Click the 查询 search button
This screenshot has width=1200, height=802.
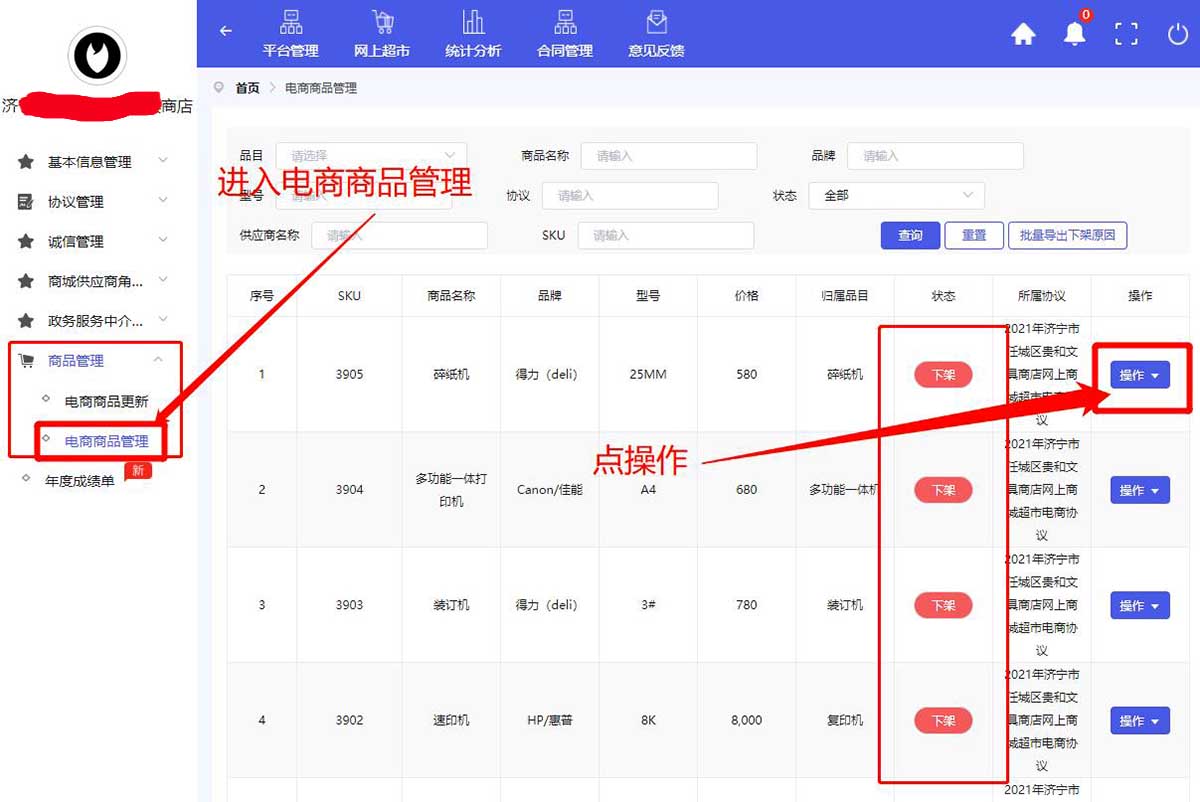click(910, 236)
